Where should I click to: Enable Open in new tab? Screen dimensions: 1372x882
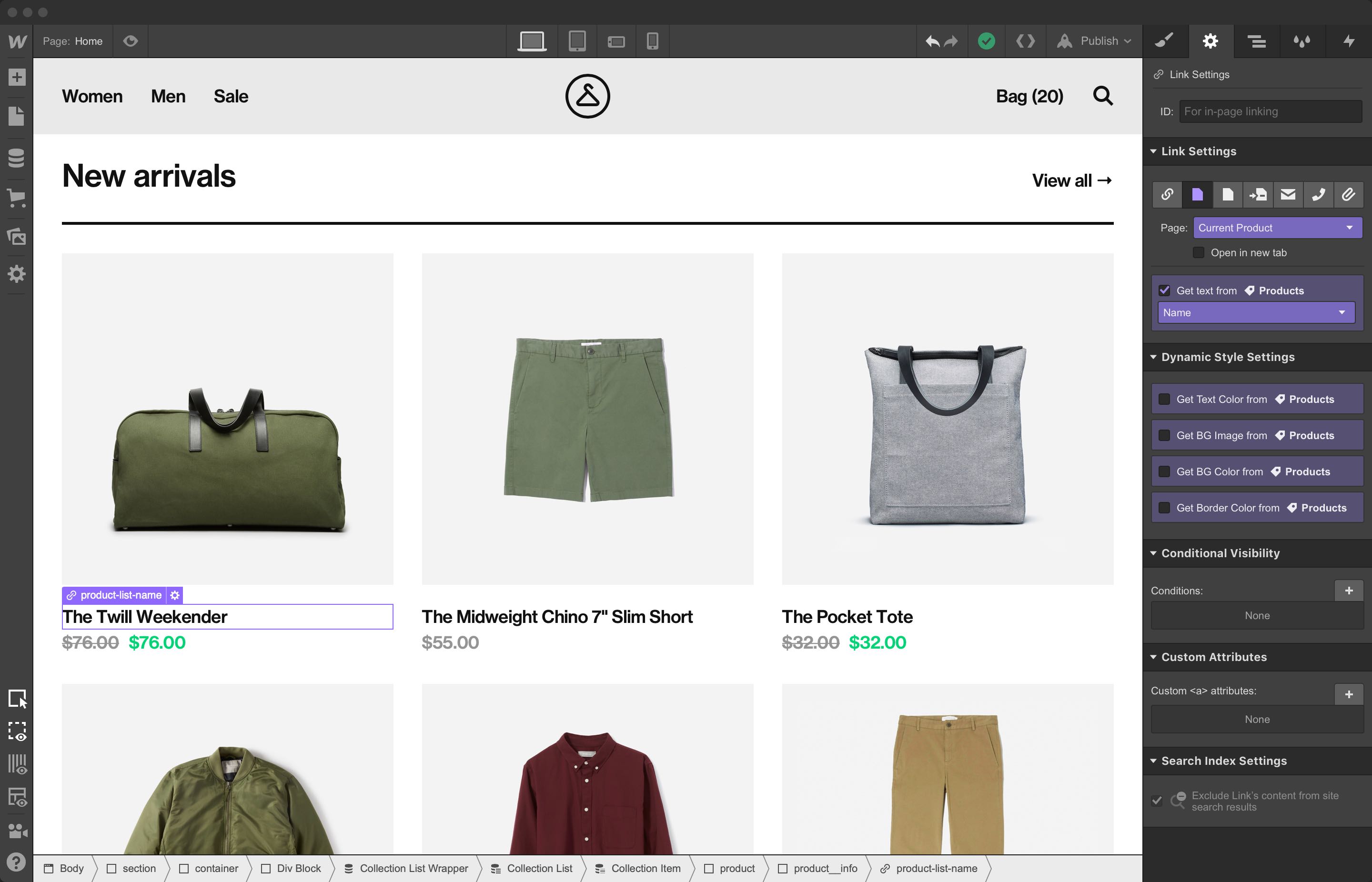1198,252
